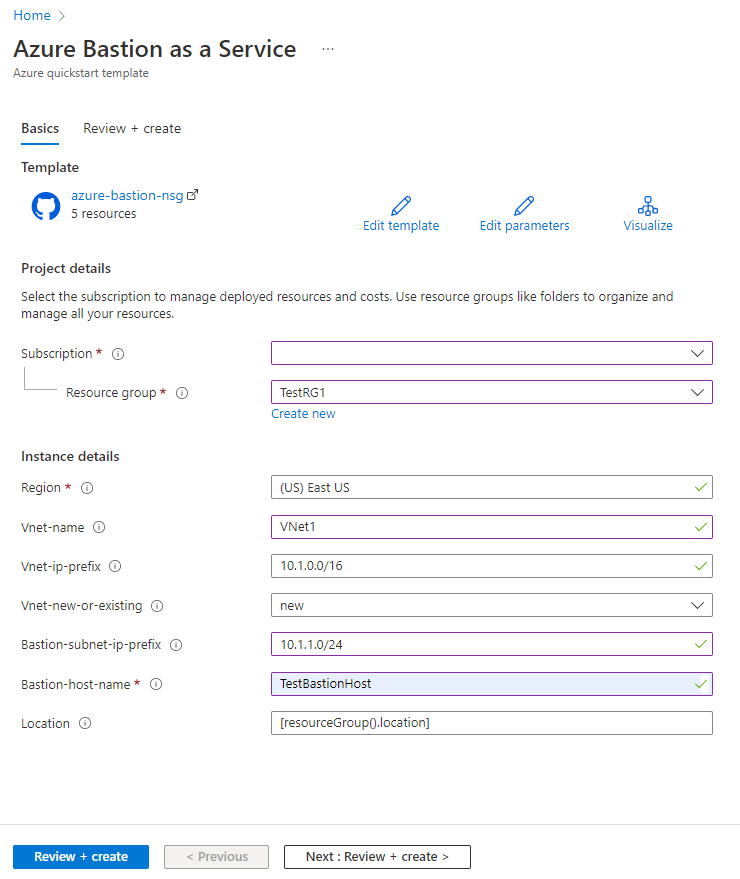740x879 pixels.
Task: Click the Visualize link text
Action: 648,225
